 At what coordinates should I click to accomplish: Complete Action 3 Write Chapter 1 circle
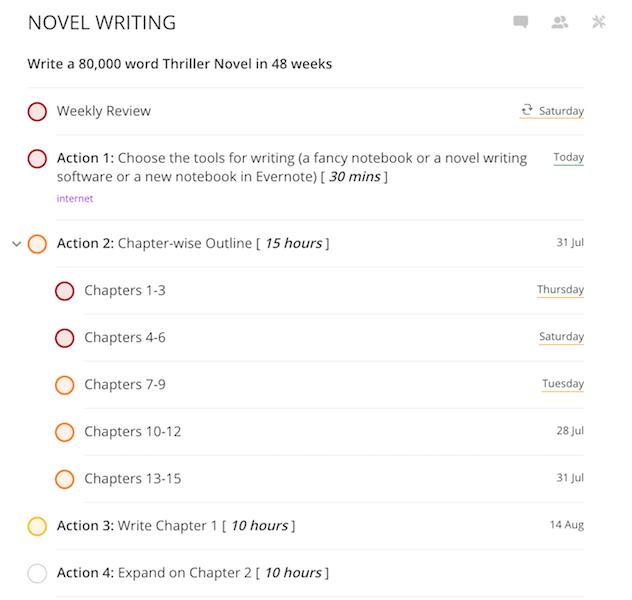(x=37, y=526)
